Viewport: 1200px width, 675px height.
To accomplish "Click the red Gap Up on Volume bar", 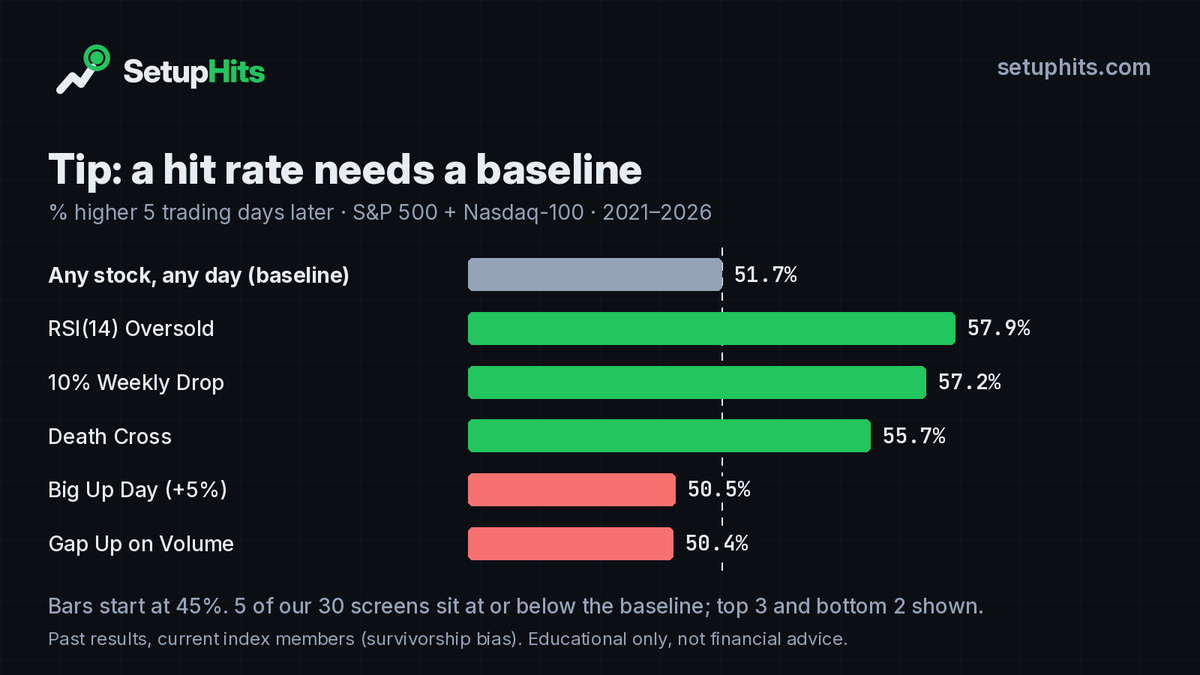I will point(570,544).
